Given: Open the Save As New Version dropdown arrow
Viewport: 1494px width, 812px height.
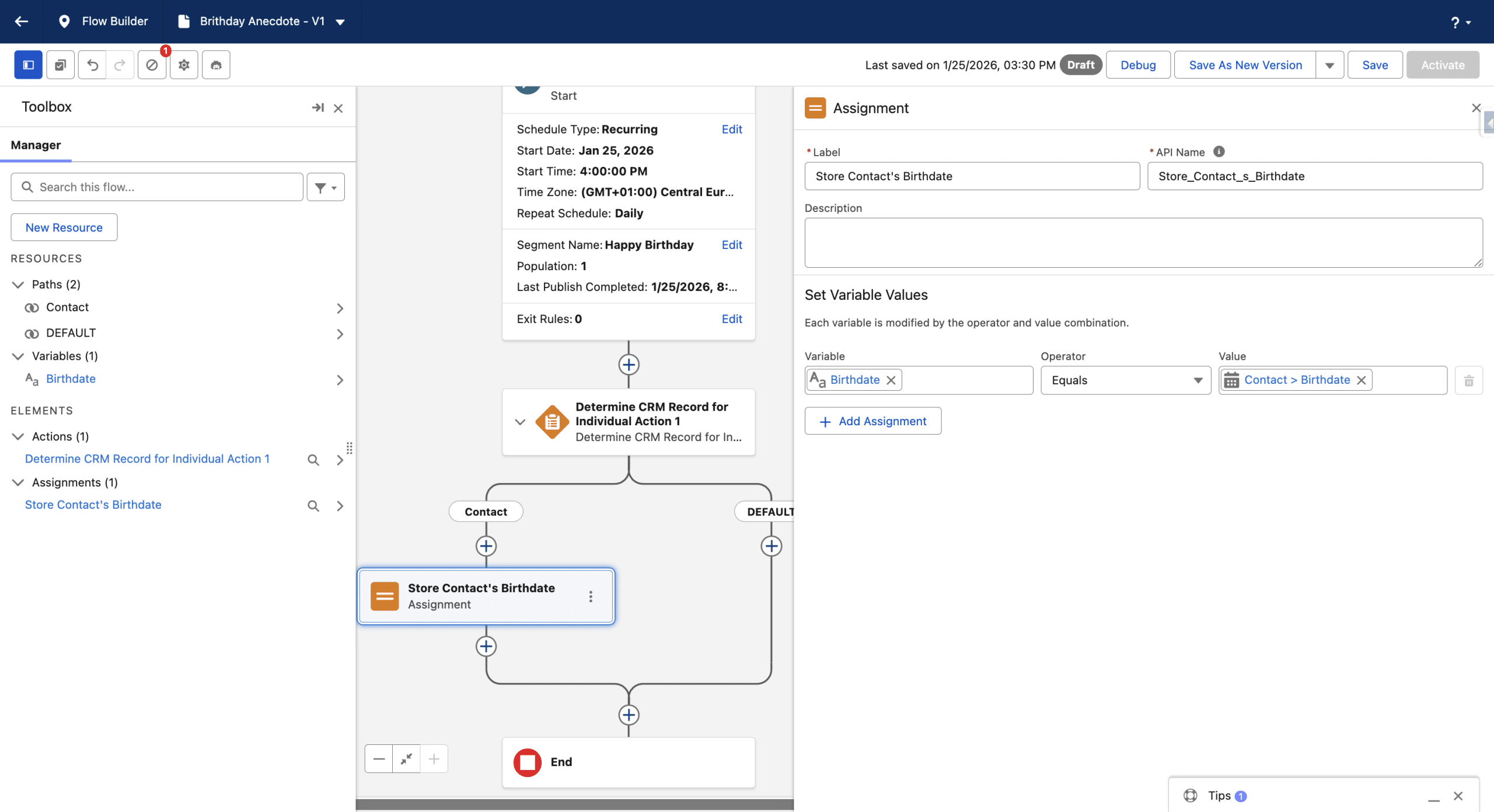Looking at the screenshot, I should (1329, 65).
